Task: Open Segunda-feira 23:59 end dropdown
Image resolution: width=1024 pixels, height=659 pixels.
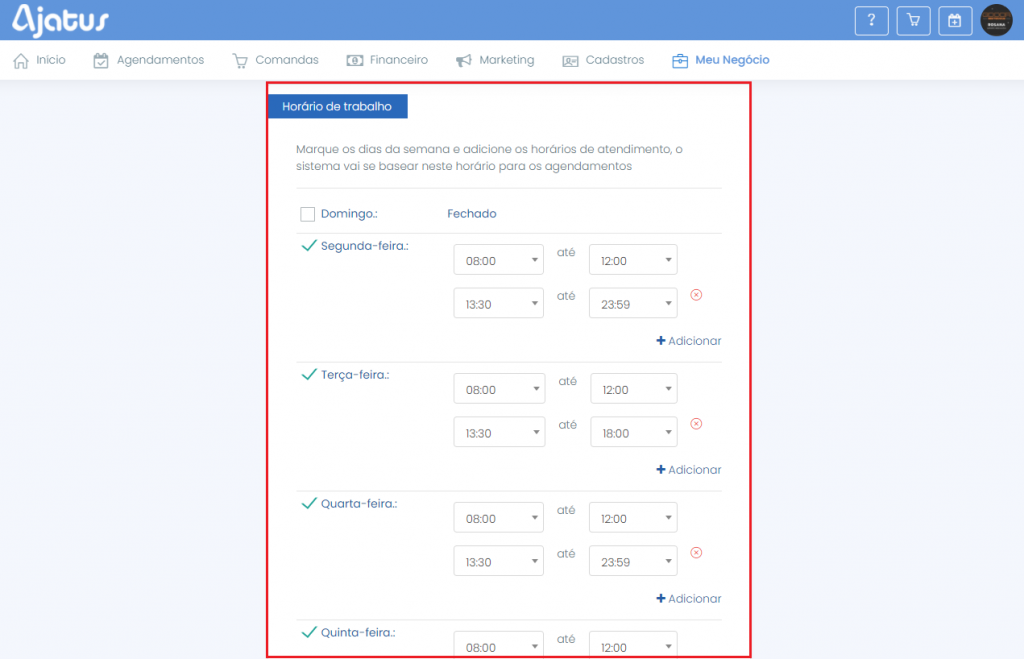Action: [x=633, y=304]
